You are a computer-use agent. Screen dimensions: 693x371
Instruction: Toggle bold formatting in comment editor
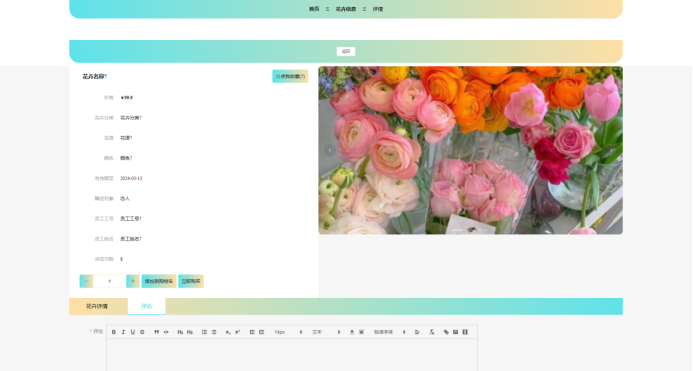(x=114, y=332)
